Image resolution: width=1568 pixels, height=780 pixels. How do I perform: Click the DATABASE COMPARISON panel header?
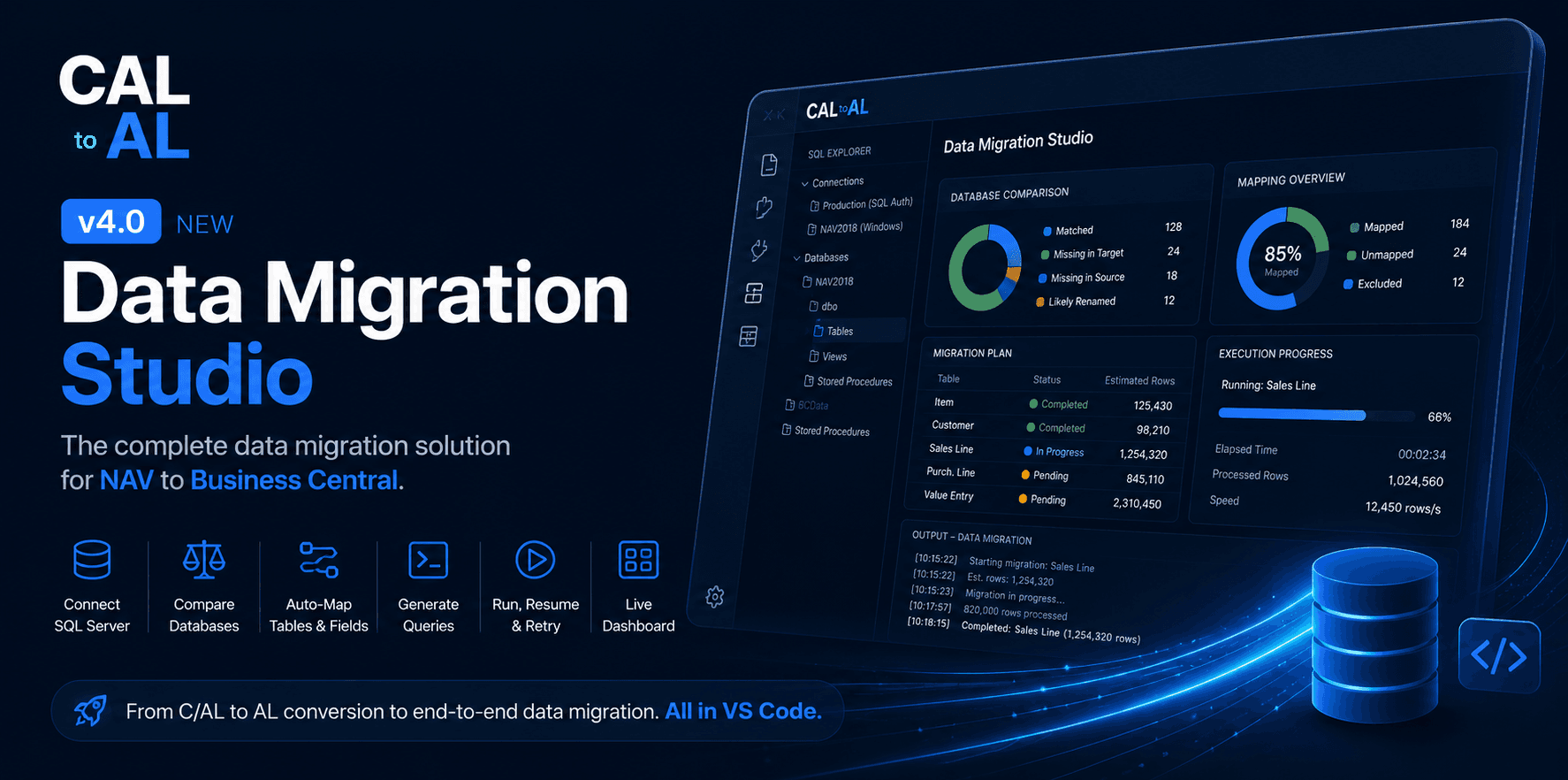1009,194
